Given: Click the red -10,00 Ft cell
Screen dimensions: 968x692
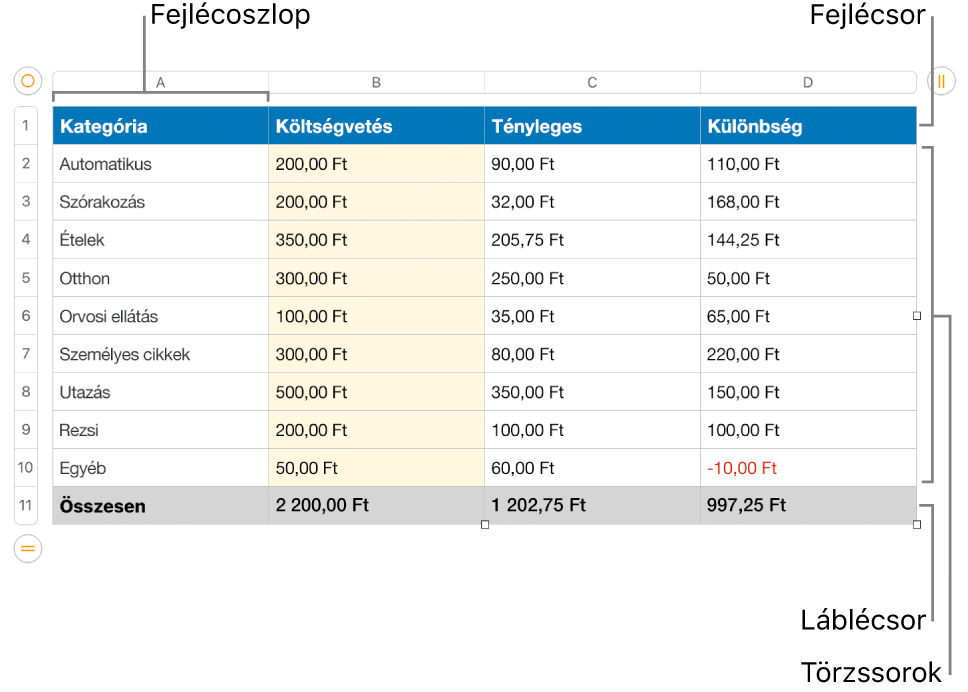Looking at the screenshot, I should pos(808,468).
